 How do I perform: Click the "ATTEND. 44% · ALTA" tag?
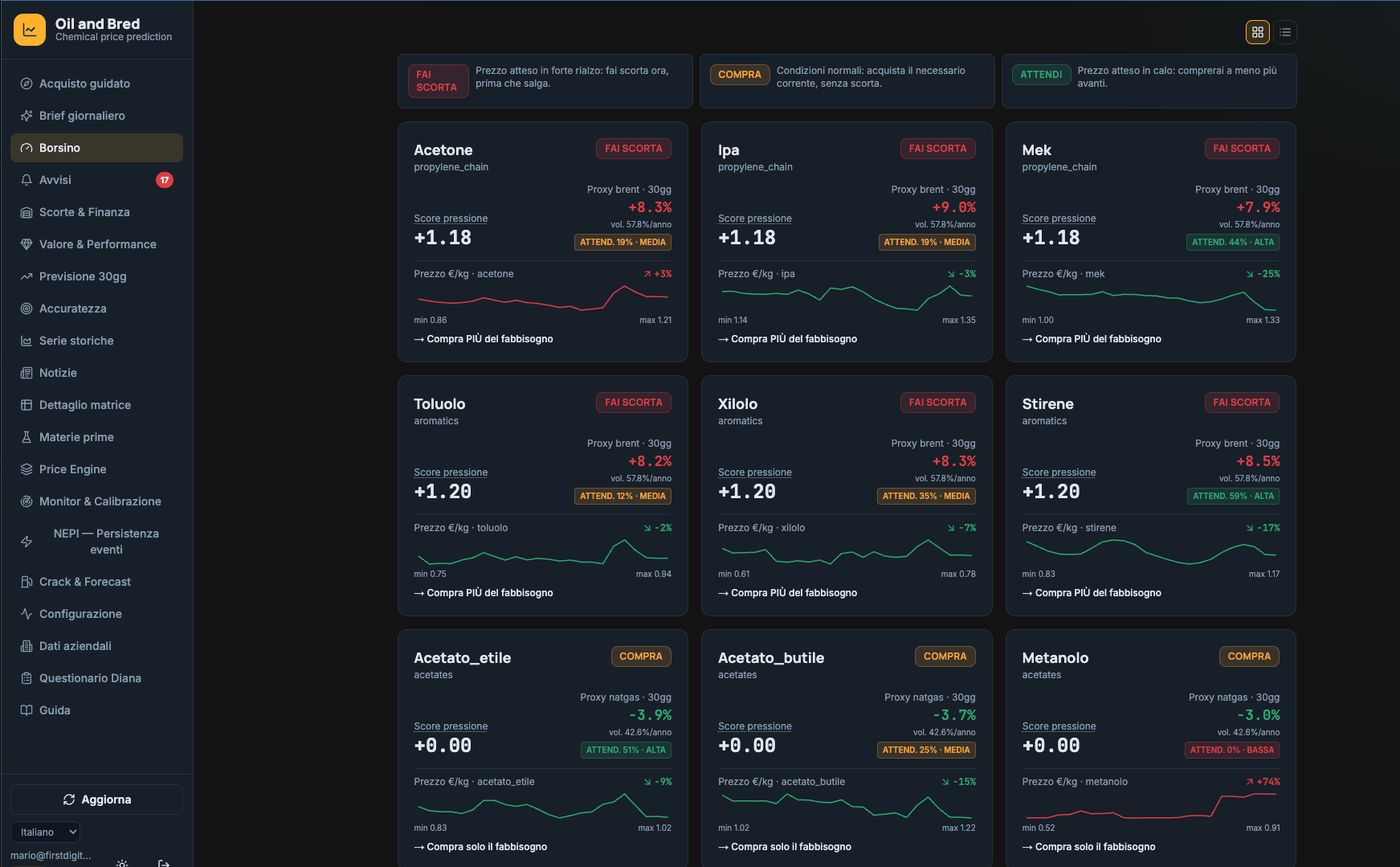1233,242
